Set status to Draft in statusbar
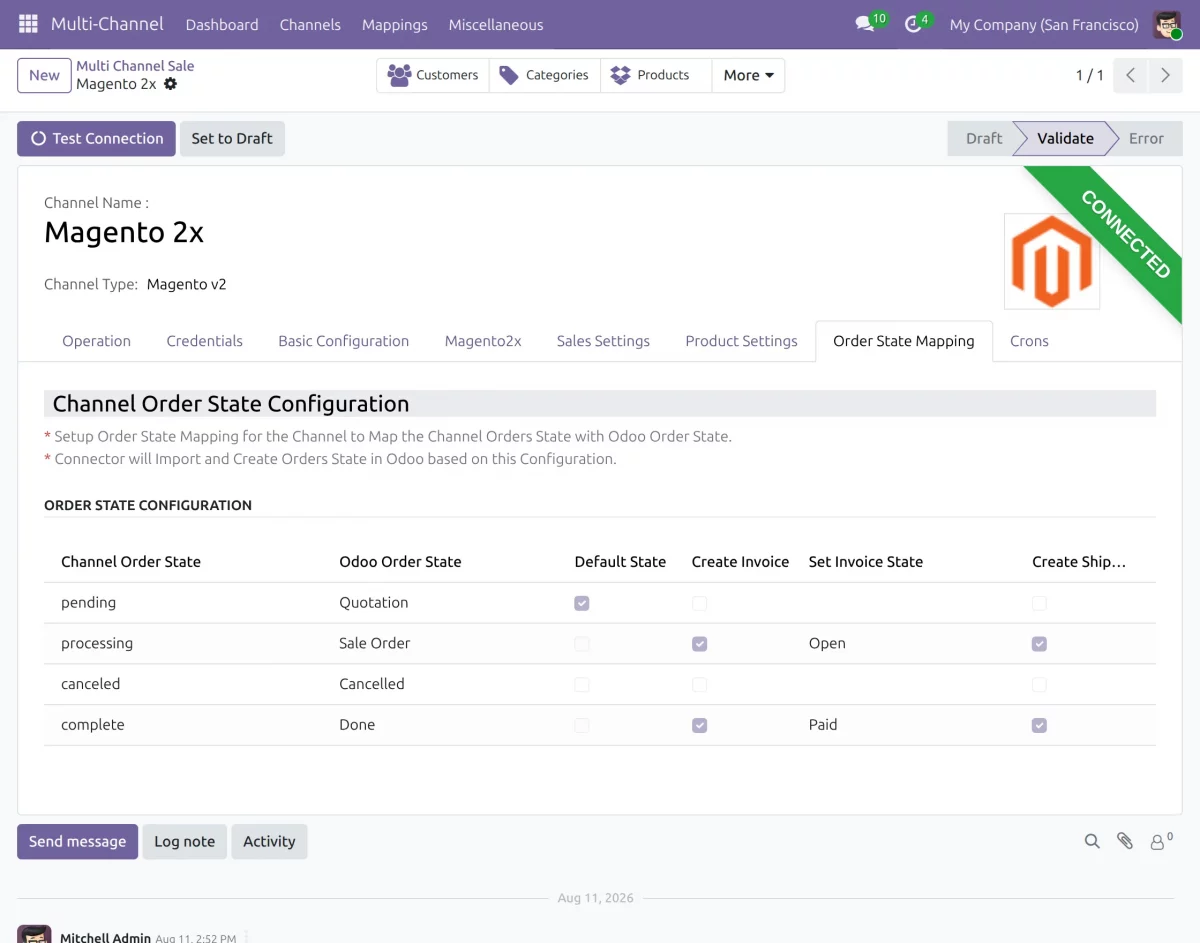 [x=983, y=139]
